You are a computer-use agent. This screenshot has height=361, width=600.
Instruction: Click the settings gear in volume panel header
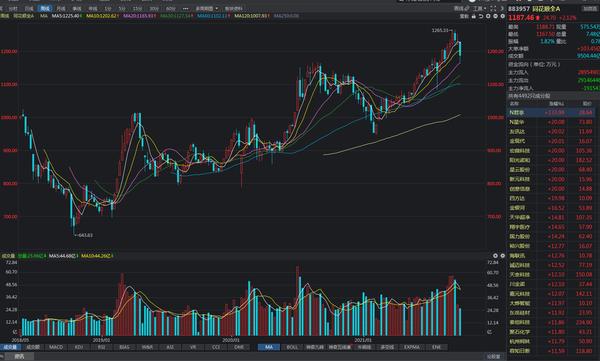pos(495,255)
